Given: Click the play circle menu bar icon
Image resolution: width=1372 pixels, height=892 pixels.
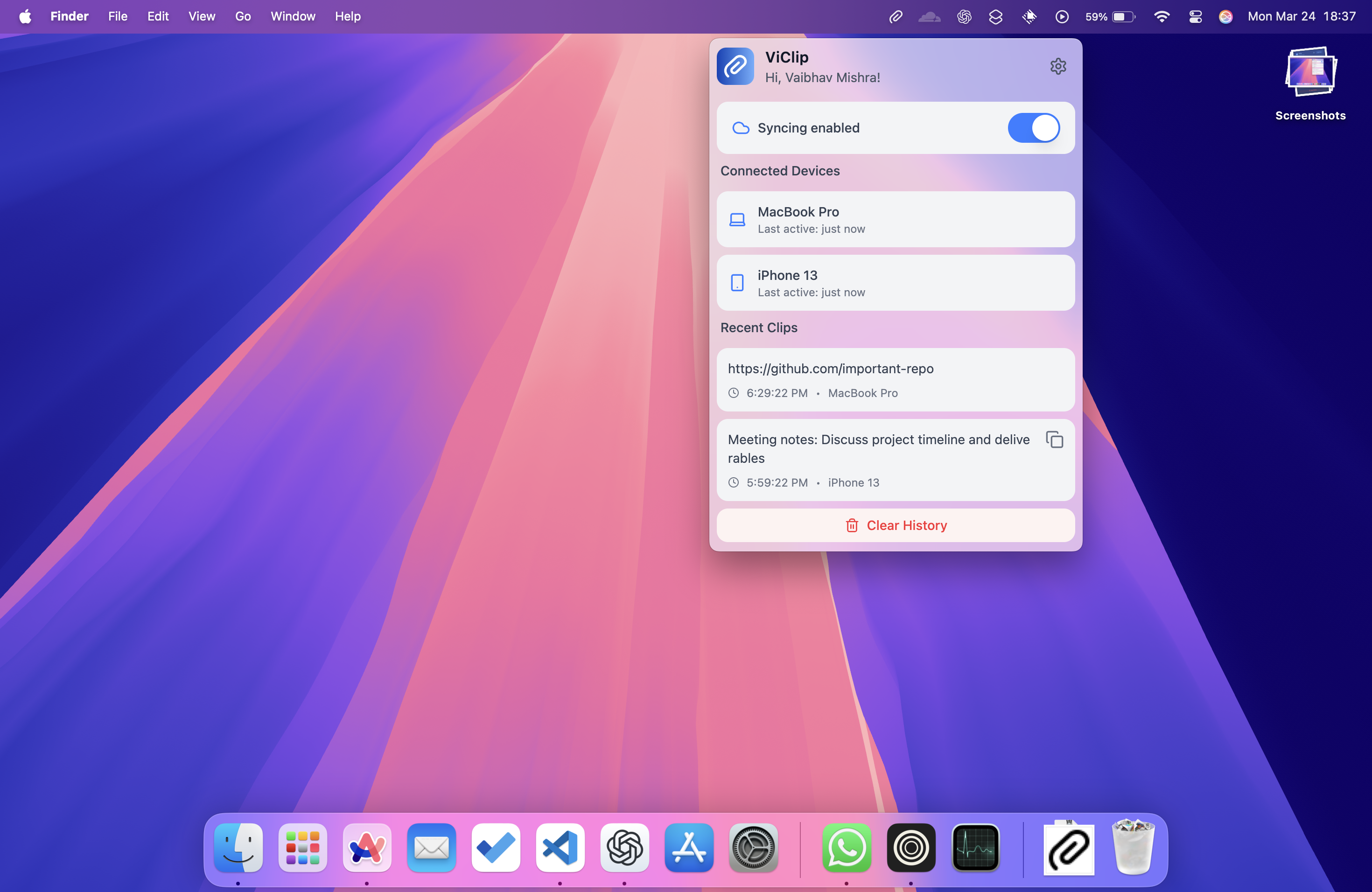Looking at the screenshot, I should [1062, 17].
